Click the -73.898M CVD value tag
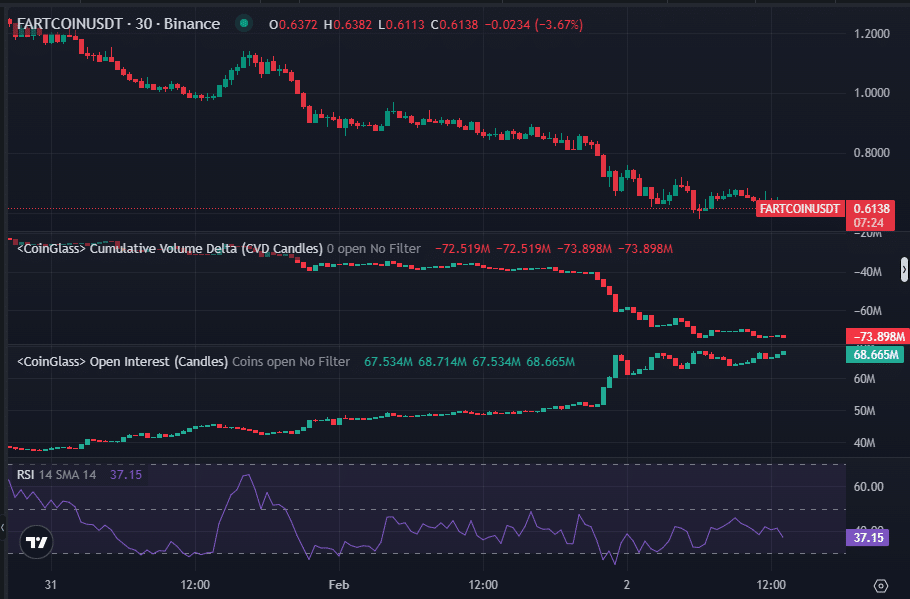This screenshot has width=910, height=599. 878,337
